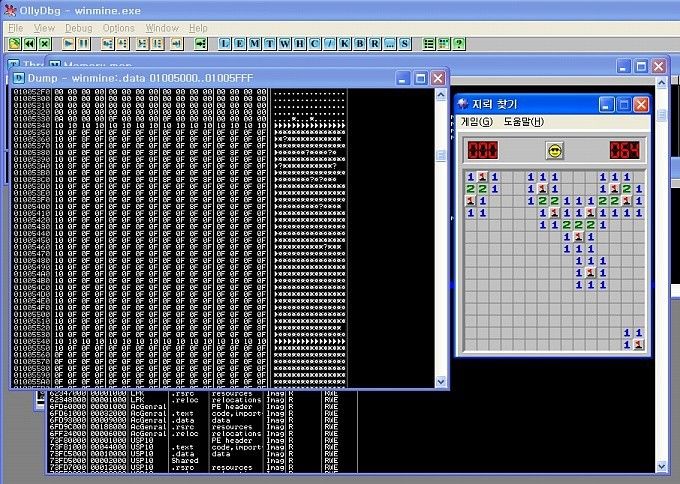
Task: Show Memory map with M toolbar button
Action: click(x=255, y=43)
